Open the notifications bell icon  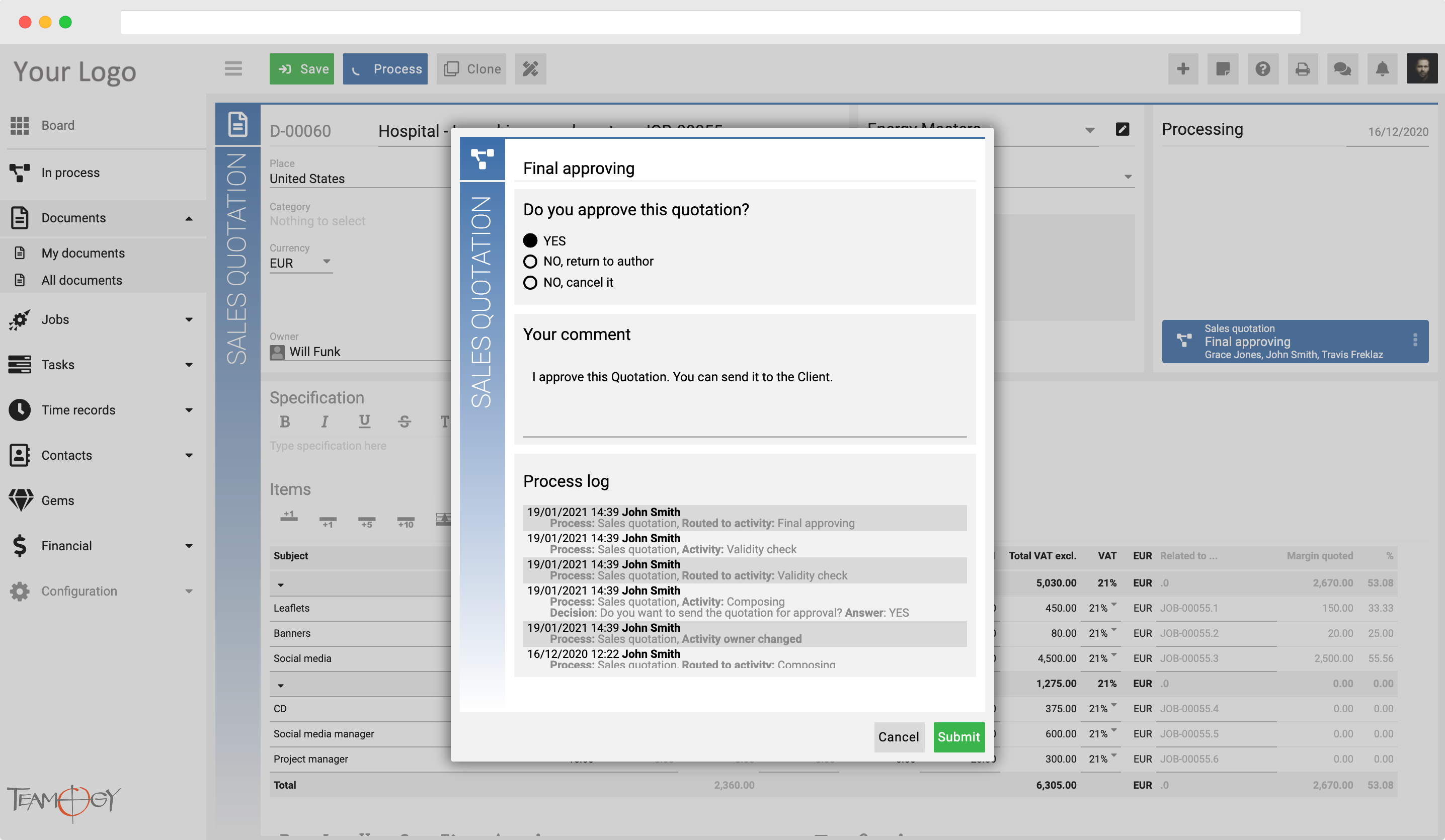[x=1382, y=69]
